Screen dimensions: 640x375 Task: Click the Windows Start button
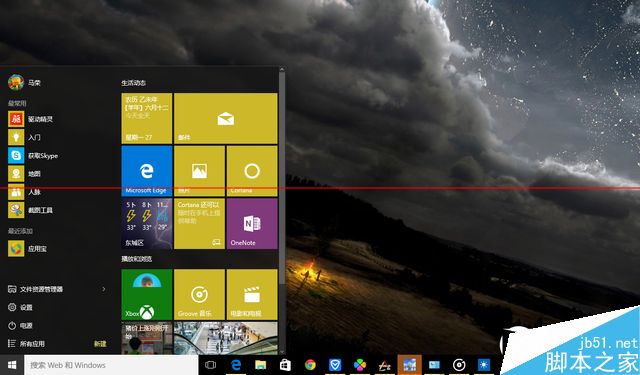point(12,365)
